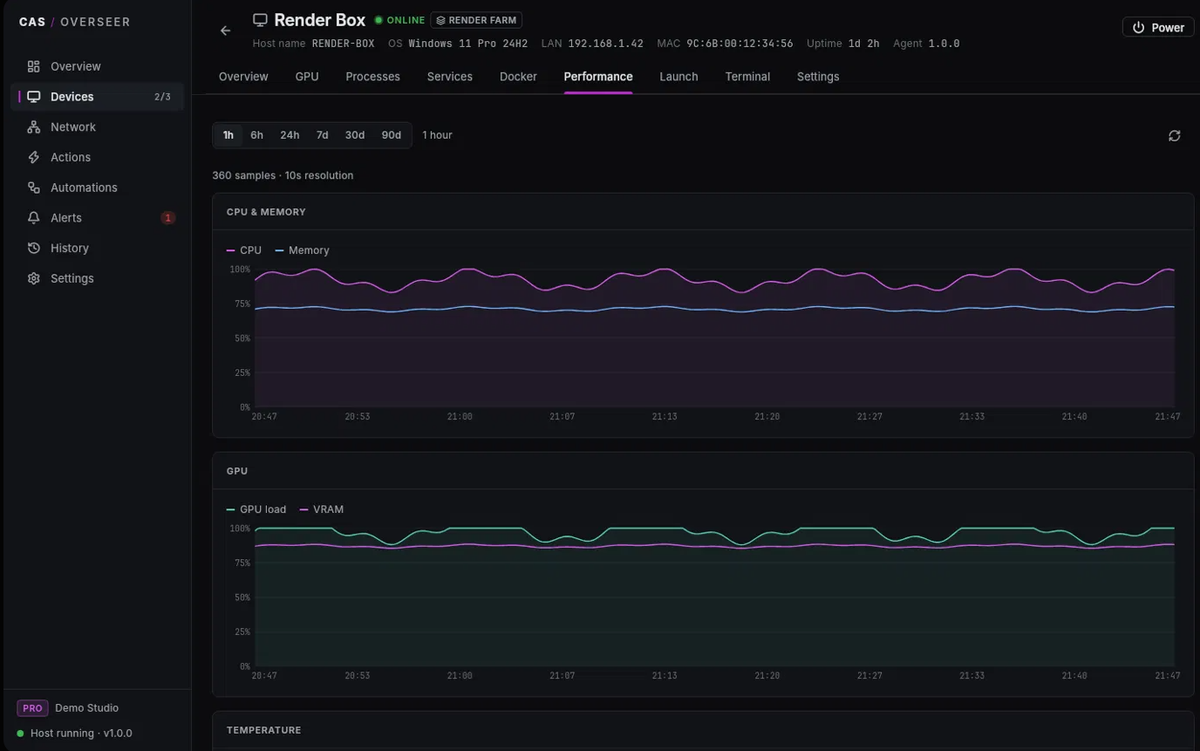This screenshot has height=751, width=1200.
Task: Go back using the arrow beside Render Box
Action: coord(225,31)
